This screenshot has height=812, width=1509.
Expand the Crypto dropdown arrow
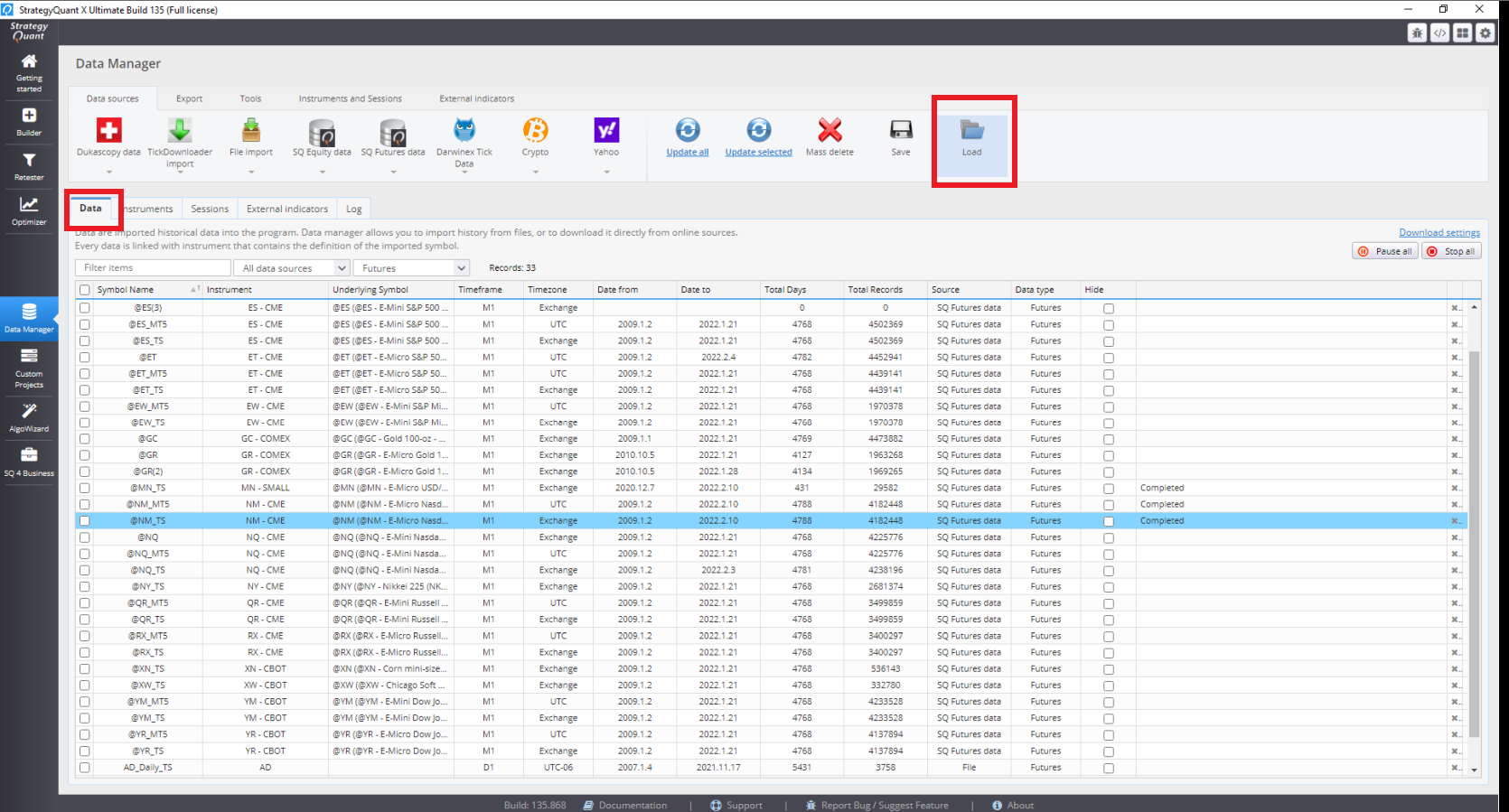click(535, 172)
